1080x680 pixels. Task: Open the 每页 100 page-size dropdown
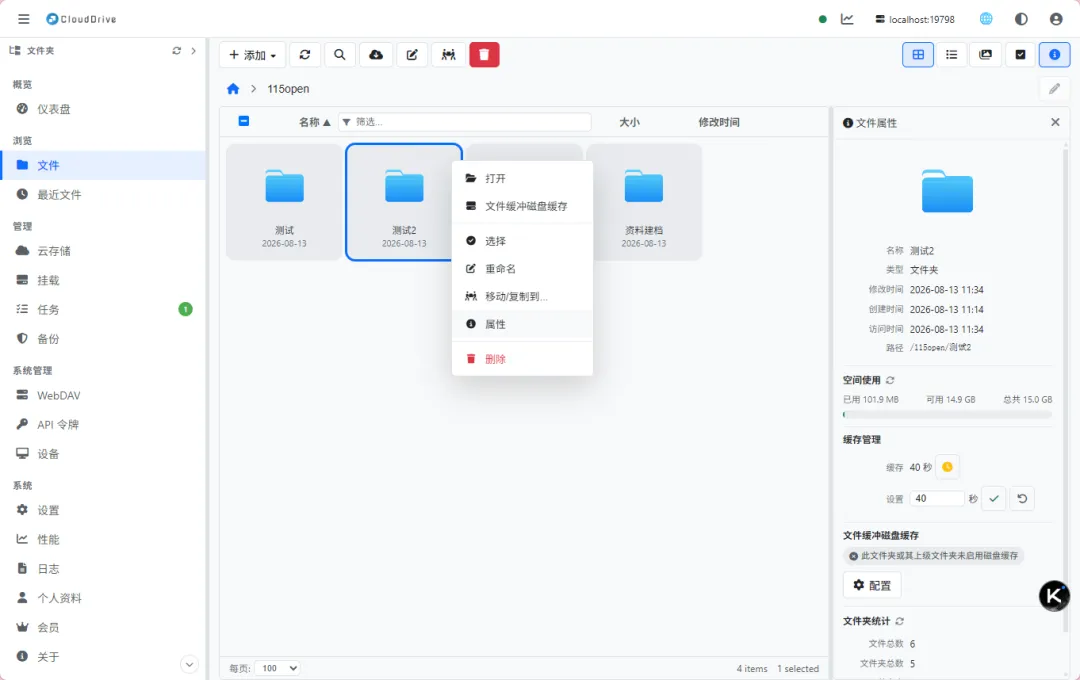click(x=278, y=668)
